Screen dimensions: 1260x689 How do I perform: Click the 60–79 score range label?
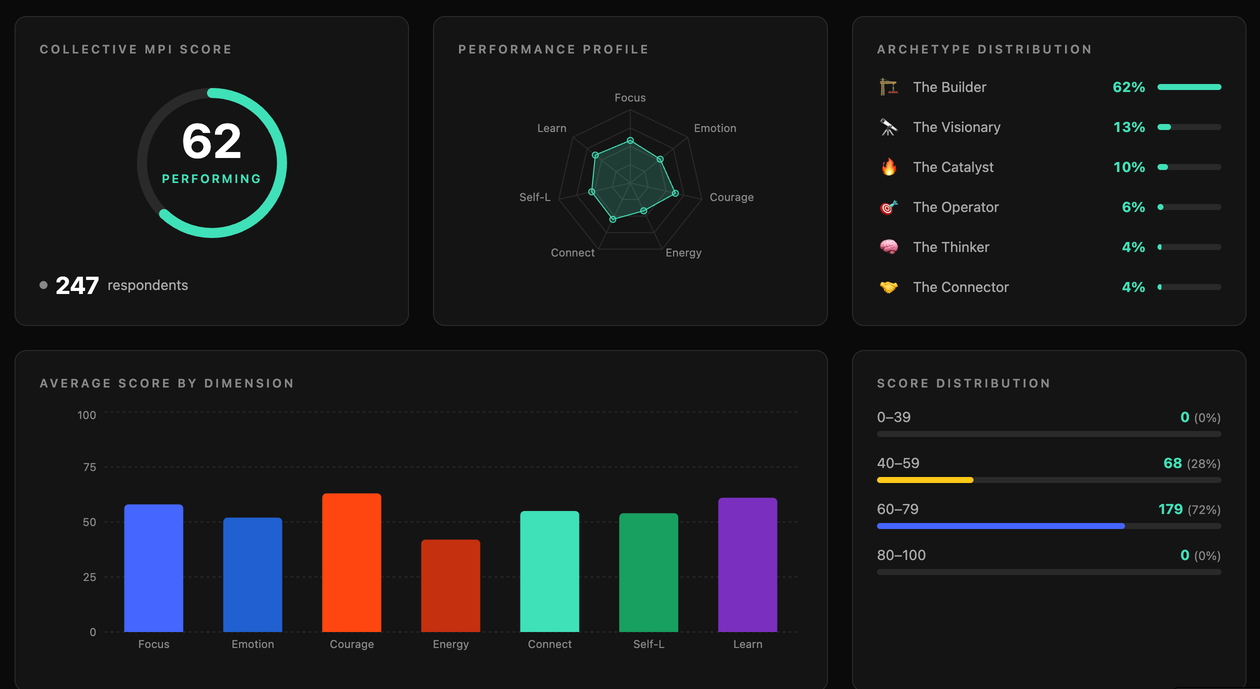pyautogui.click(x=898, y=509)
